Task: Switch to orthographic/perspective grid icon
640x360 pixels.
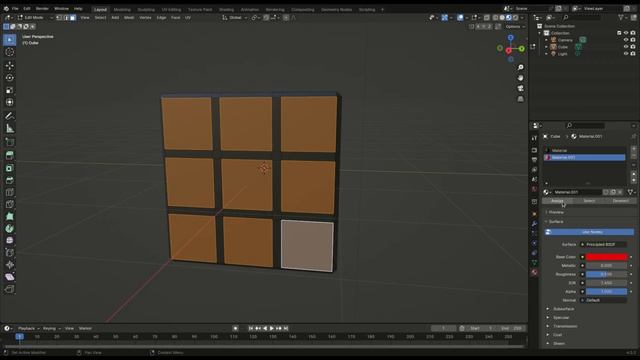Action: coord(520,99)
